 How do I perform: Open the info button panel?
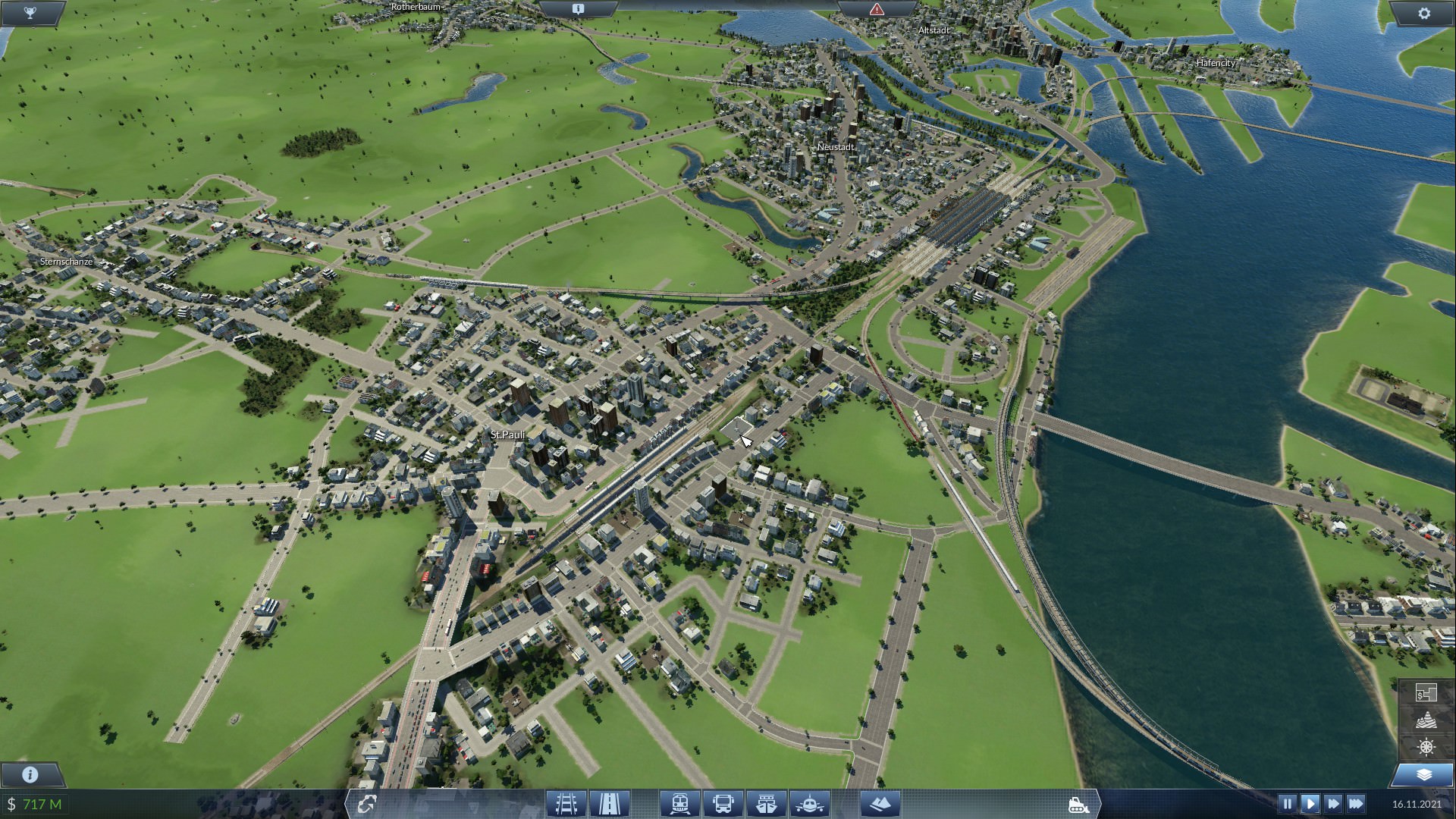click(x=30, y=774)
